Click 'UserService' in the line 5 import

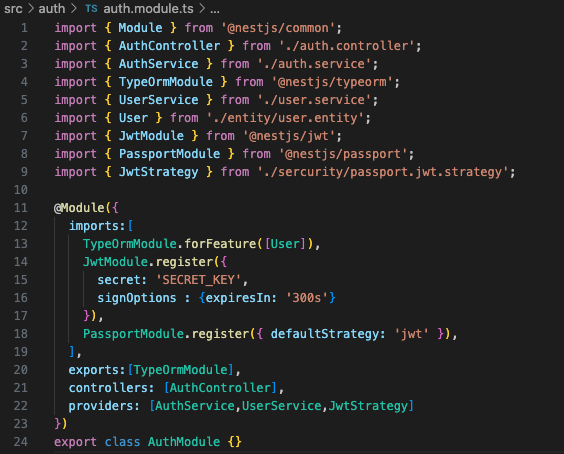(159, 100)
